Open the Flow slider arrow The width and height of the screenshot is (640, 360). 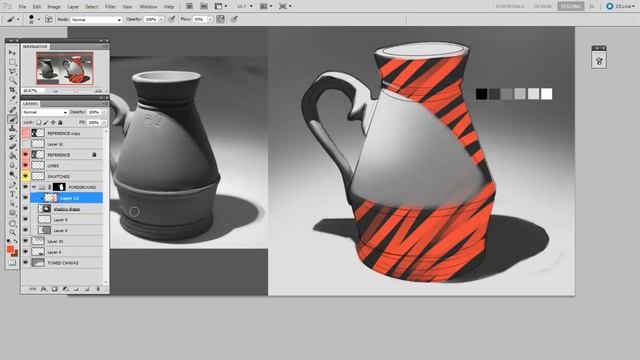click(210, 19)
